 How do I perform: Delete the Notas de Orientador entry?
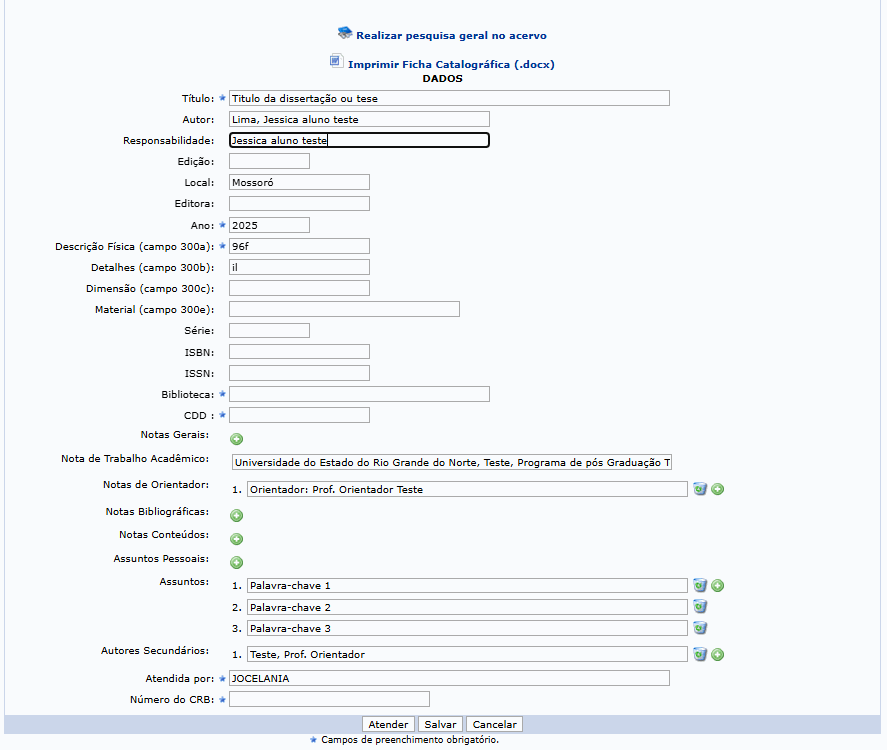coord(700,489)
